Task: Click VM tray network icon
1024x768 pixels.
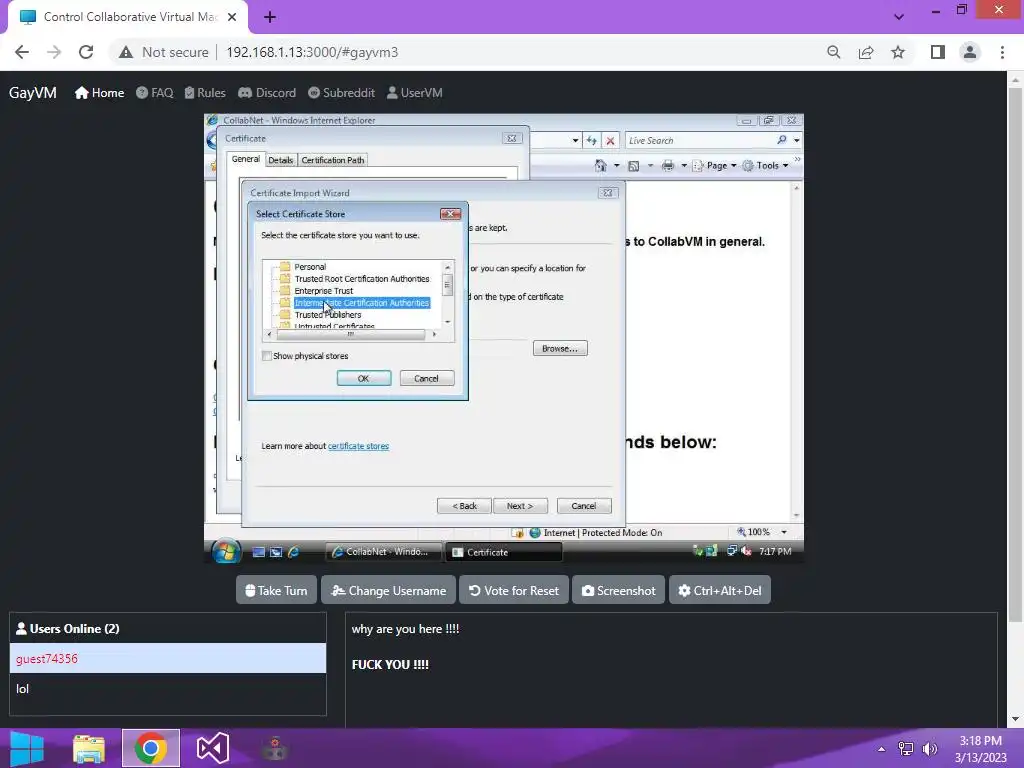Action: 732,551
